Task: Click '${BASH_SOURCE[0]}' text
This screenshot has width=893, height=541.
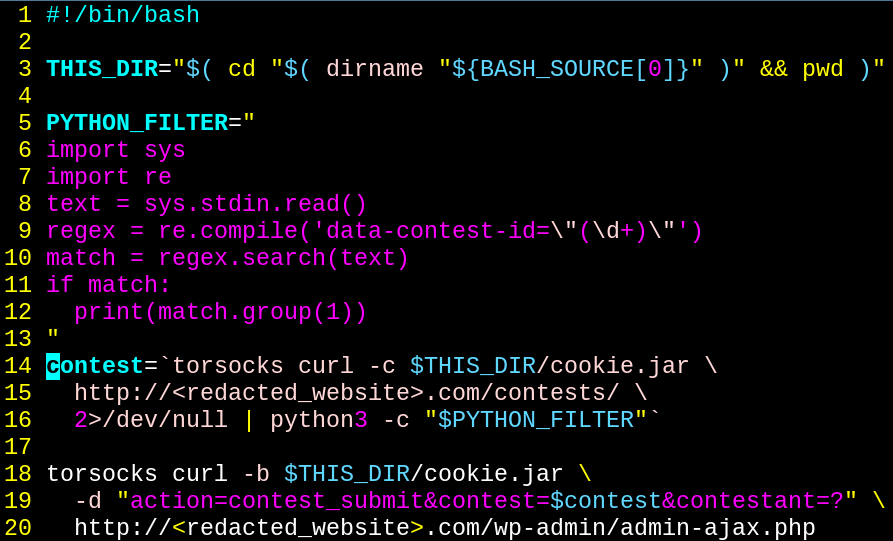Action: tap(570, 69)
